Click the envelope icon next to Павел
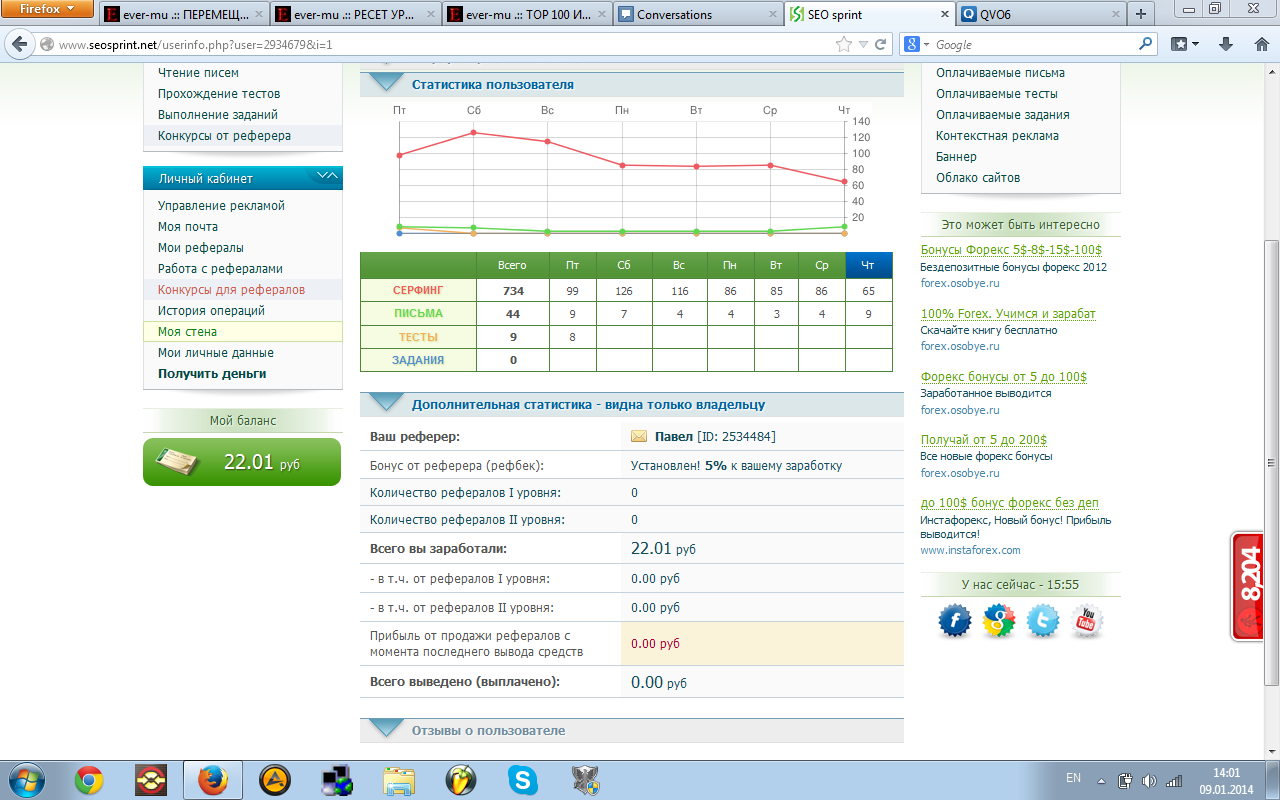The width and height of the screenshot is (1280, 800). (x=639, y=436)
